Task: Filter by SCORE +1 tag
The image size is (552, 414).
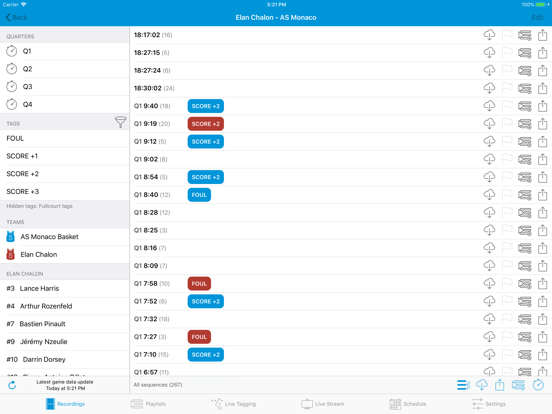Action: 65,156
